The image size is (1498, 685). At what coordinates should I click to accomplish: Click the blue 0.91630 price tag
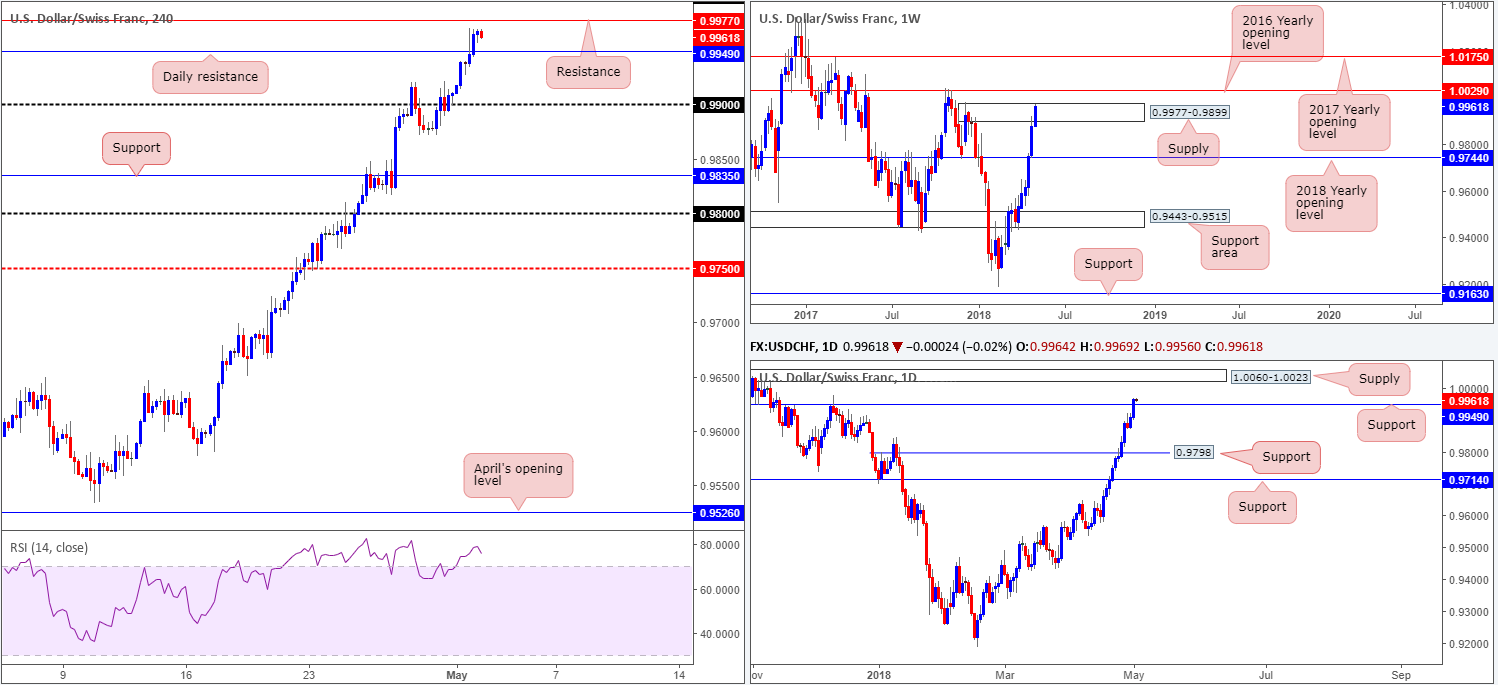(1468, 294)
